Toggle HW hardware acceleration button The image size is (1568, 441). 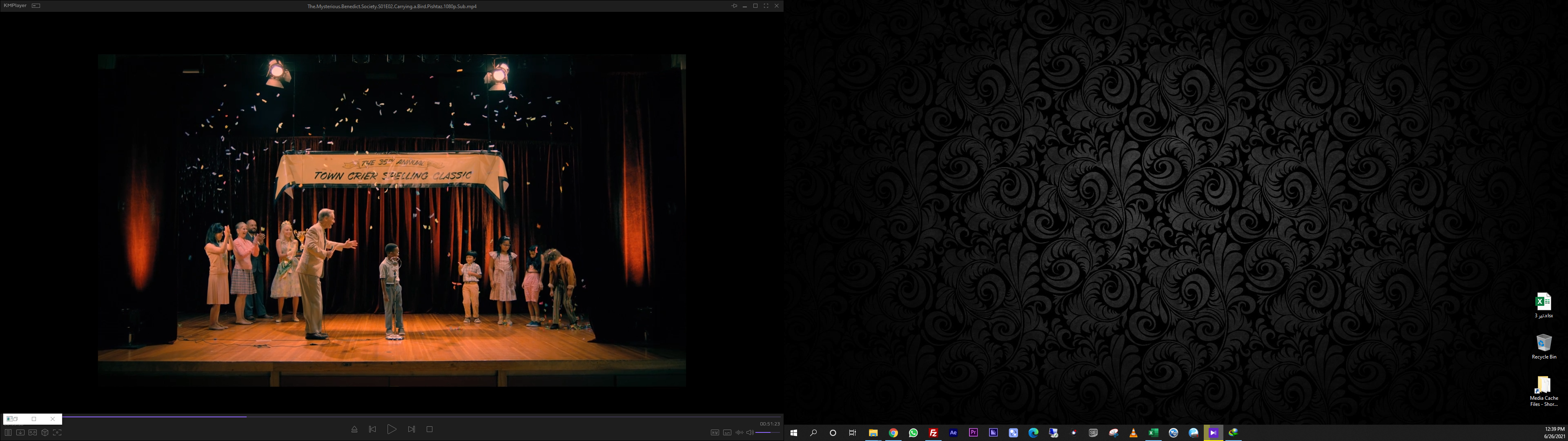(x=715, y=432)
